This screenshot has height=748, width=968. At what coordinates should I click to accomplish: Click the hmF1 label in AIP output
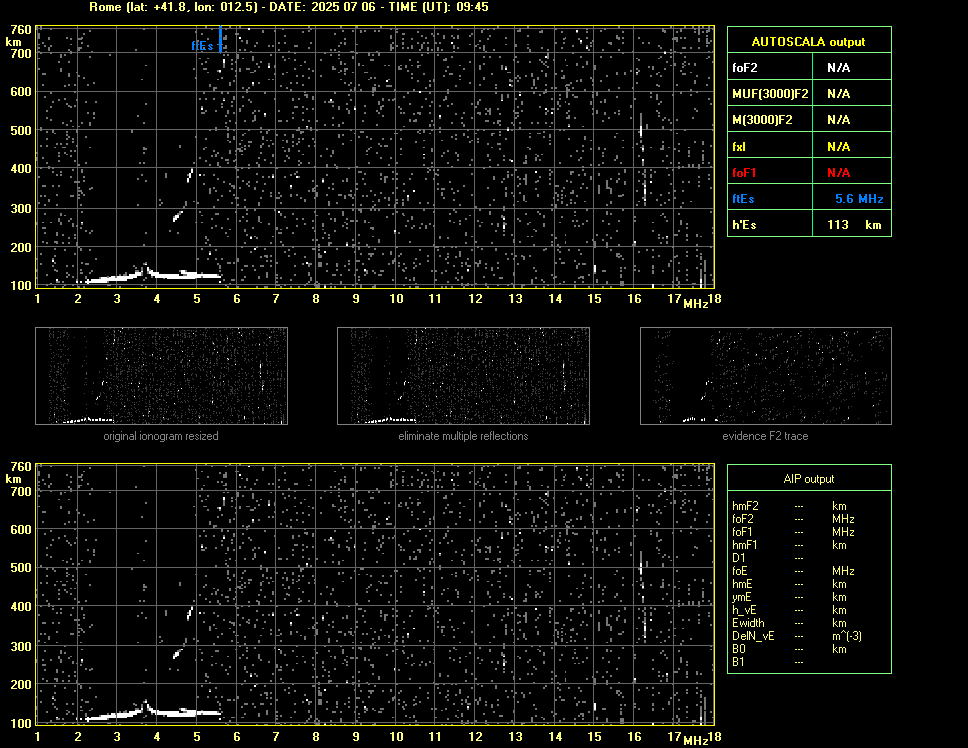pyautogui.click(x=745, y=545)
